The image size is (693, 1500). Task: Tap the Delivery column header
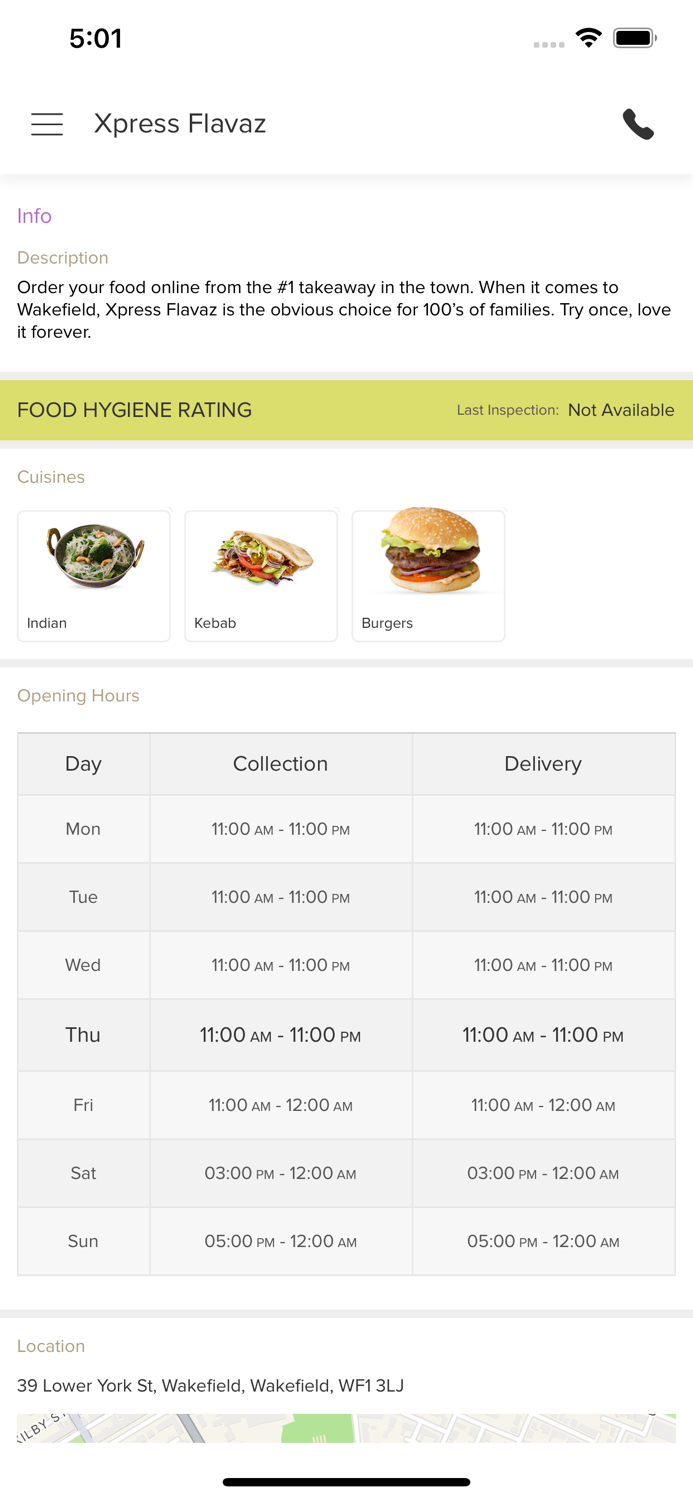click(543, 764)
